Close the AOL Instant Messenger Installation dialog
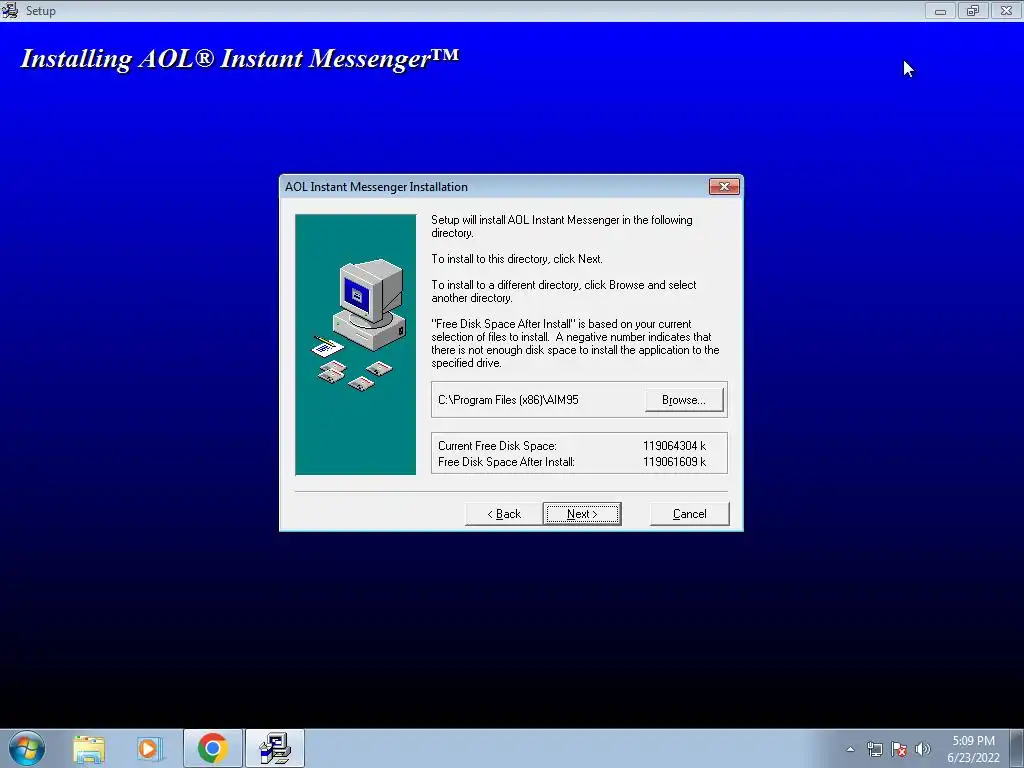The width and height of the screenshot is (1024, 768). (x=724, y=187)
